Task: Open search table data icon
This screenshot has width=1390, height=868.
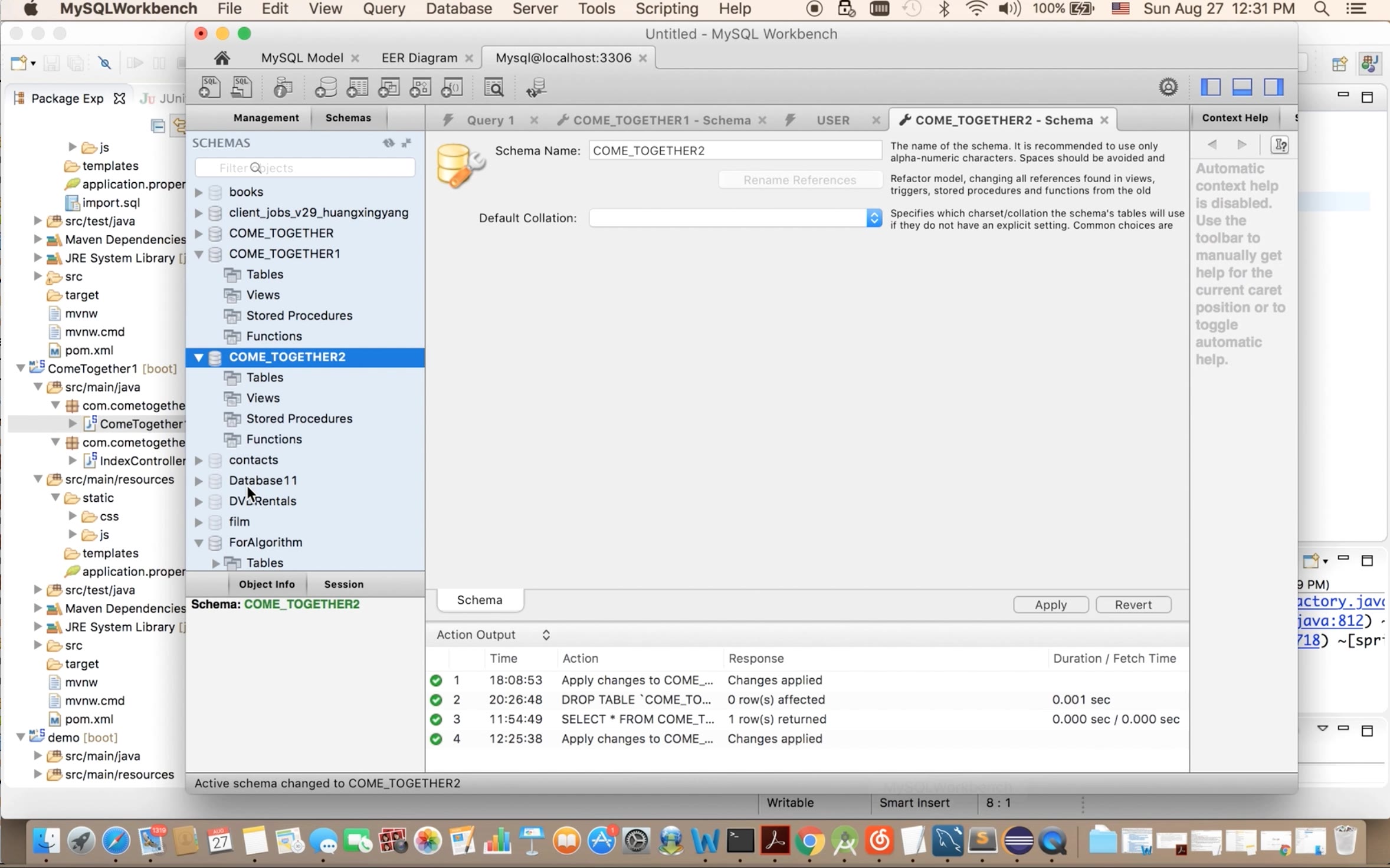Action: 493,88
